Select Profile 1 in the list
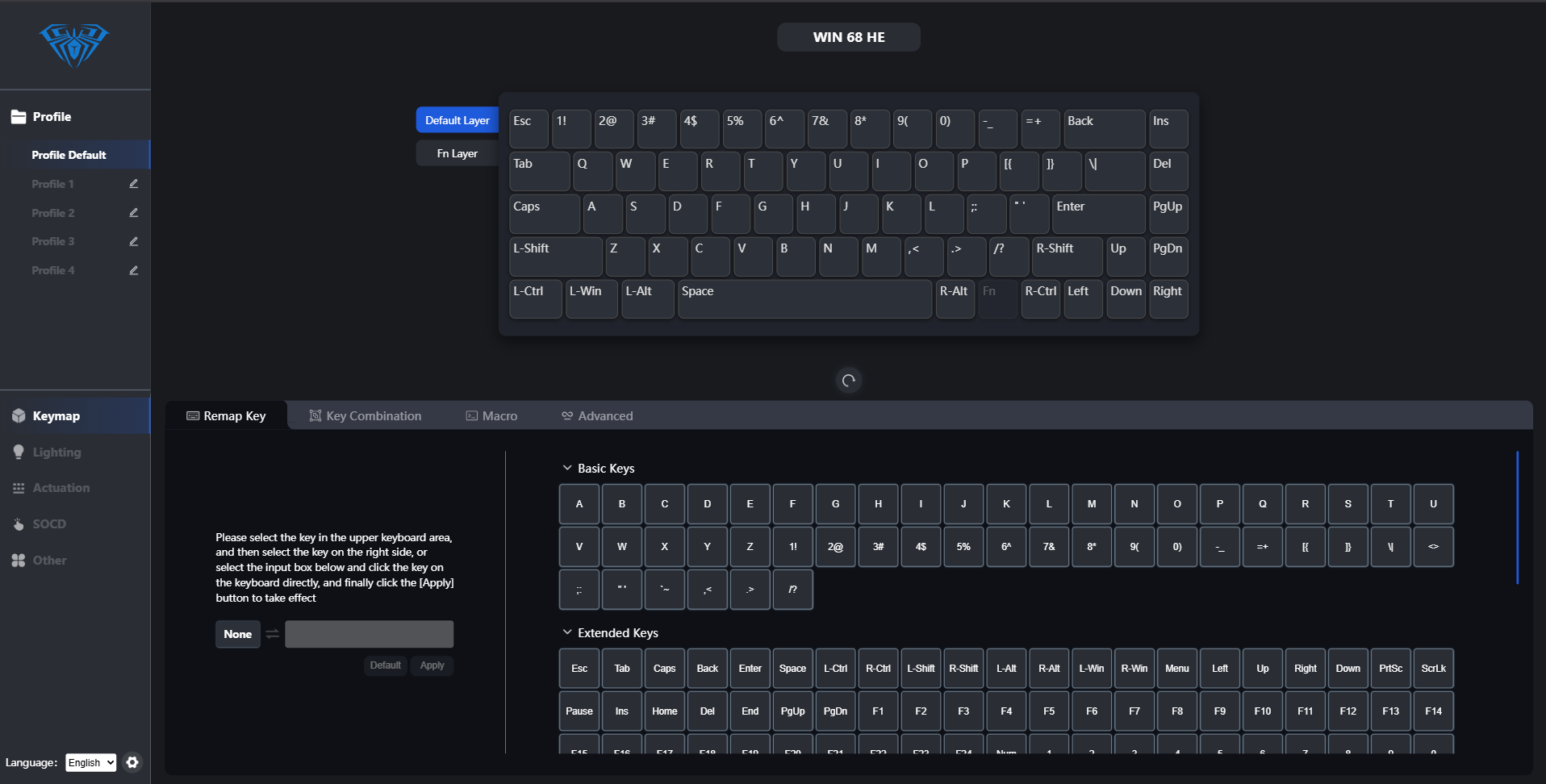The width and height of the screenshot is (1546, 784). tap(52, 184)
